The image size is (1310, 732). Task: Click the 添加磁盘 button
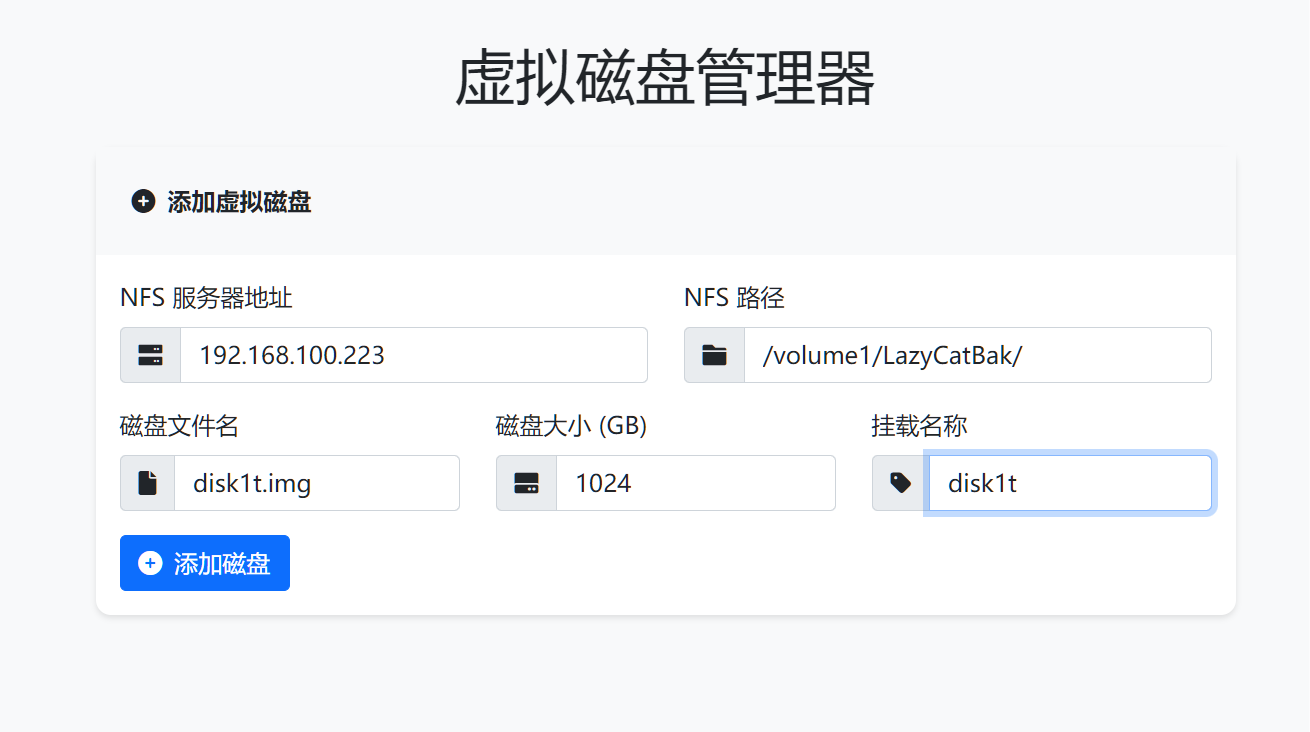tap(205, 563)
